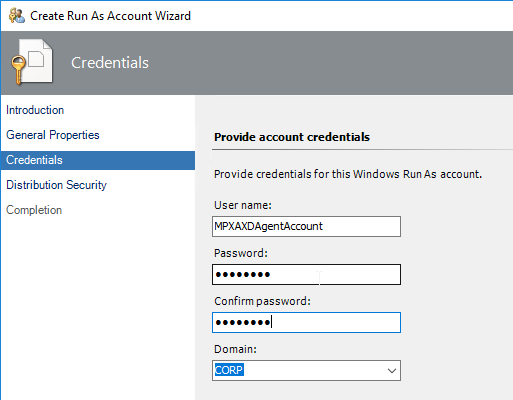Screen dimensions: 513x400
Task: Focus the Password input field
Action: [x=306, y=274]
